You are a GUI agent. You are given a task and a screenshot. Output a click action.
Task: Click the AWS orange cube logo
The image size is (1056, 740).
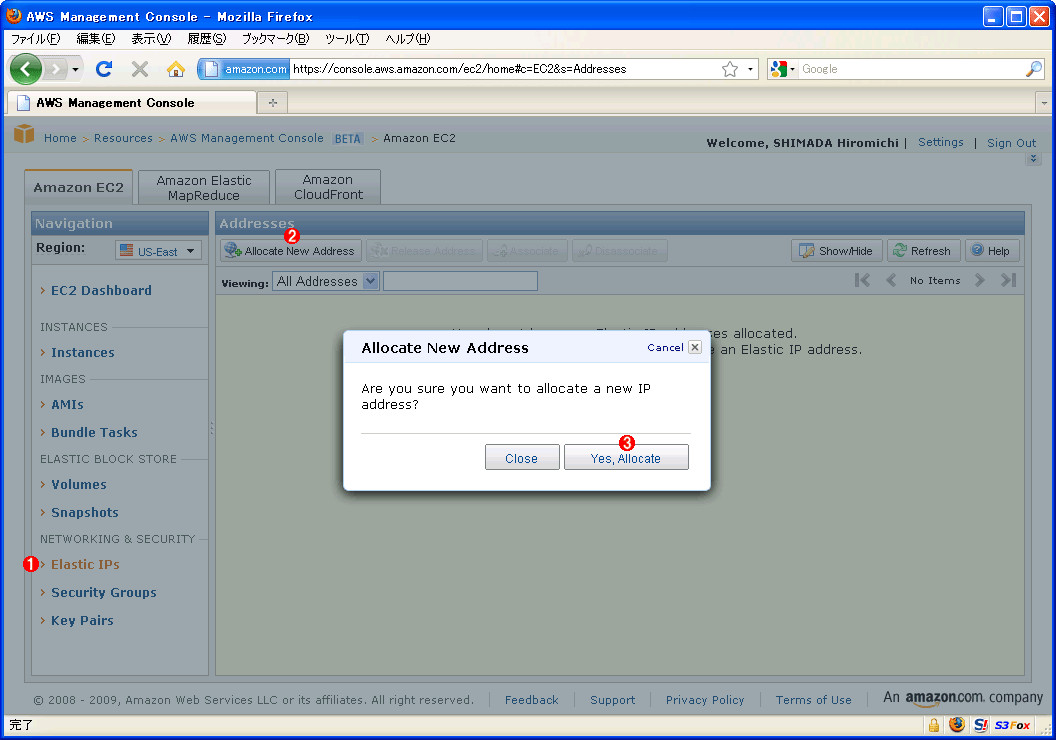click(x=24, y=134)
